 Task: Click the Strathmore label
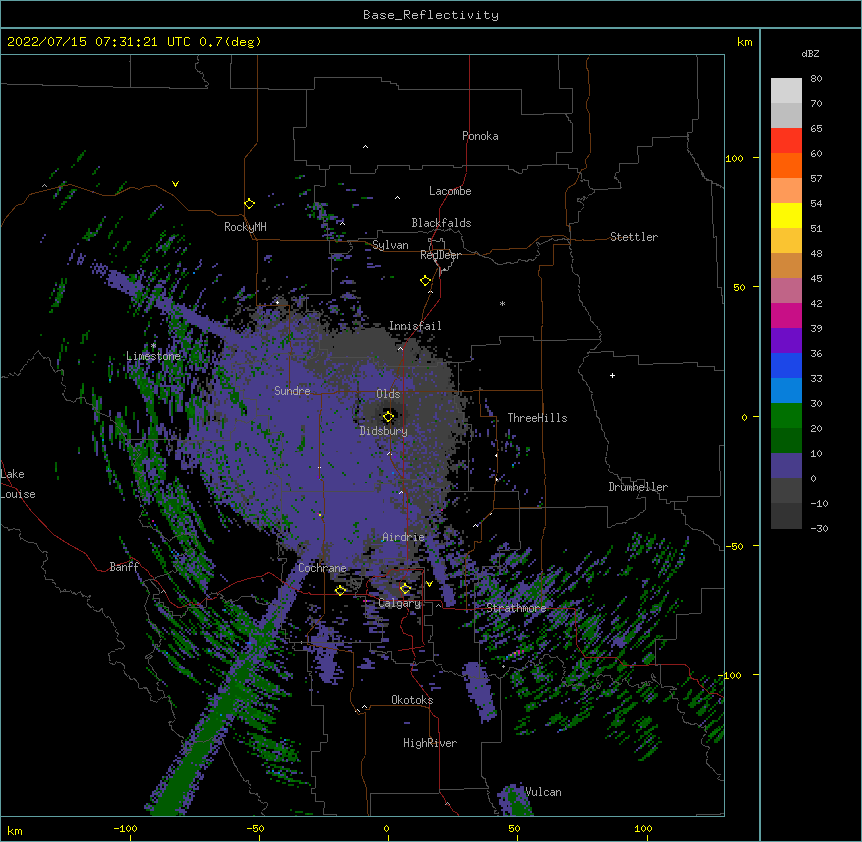(516, 608)
